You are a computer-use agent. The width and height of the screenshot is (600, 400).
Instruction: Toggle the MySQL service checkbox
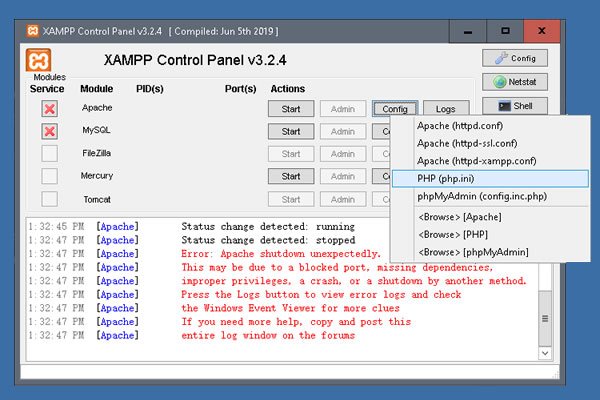(50, 132)
